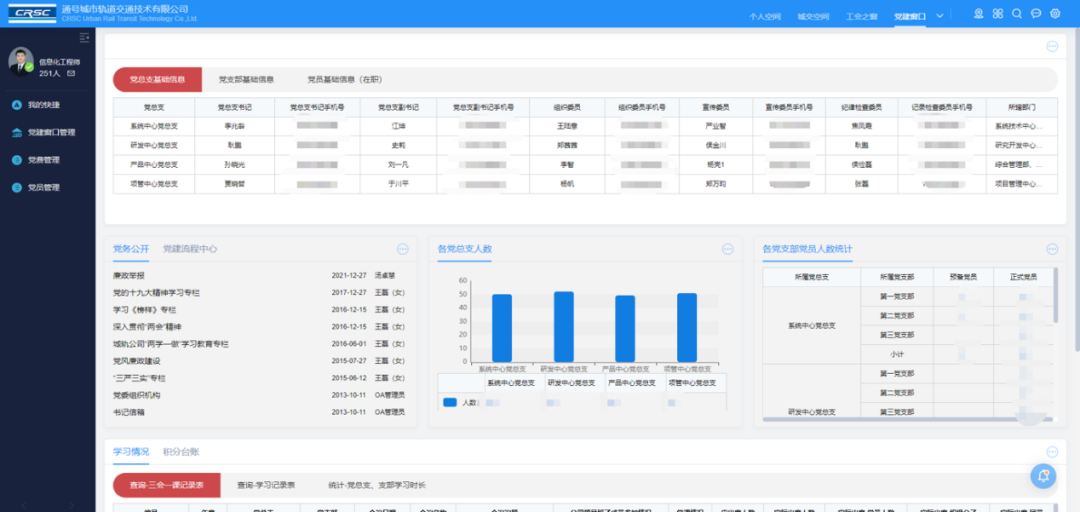Click the 各党支部党员人数统计 table scrollbar
Viewport: 1080px width, 512px height.
tap(1054, 300)
